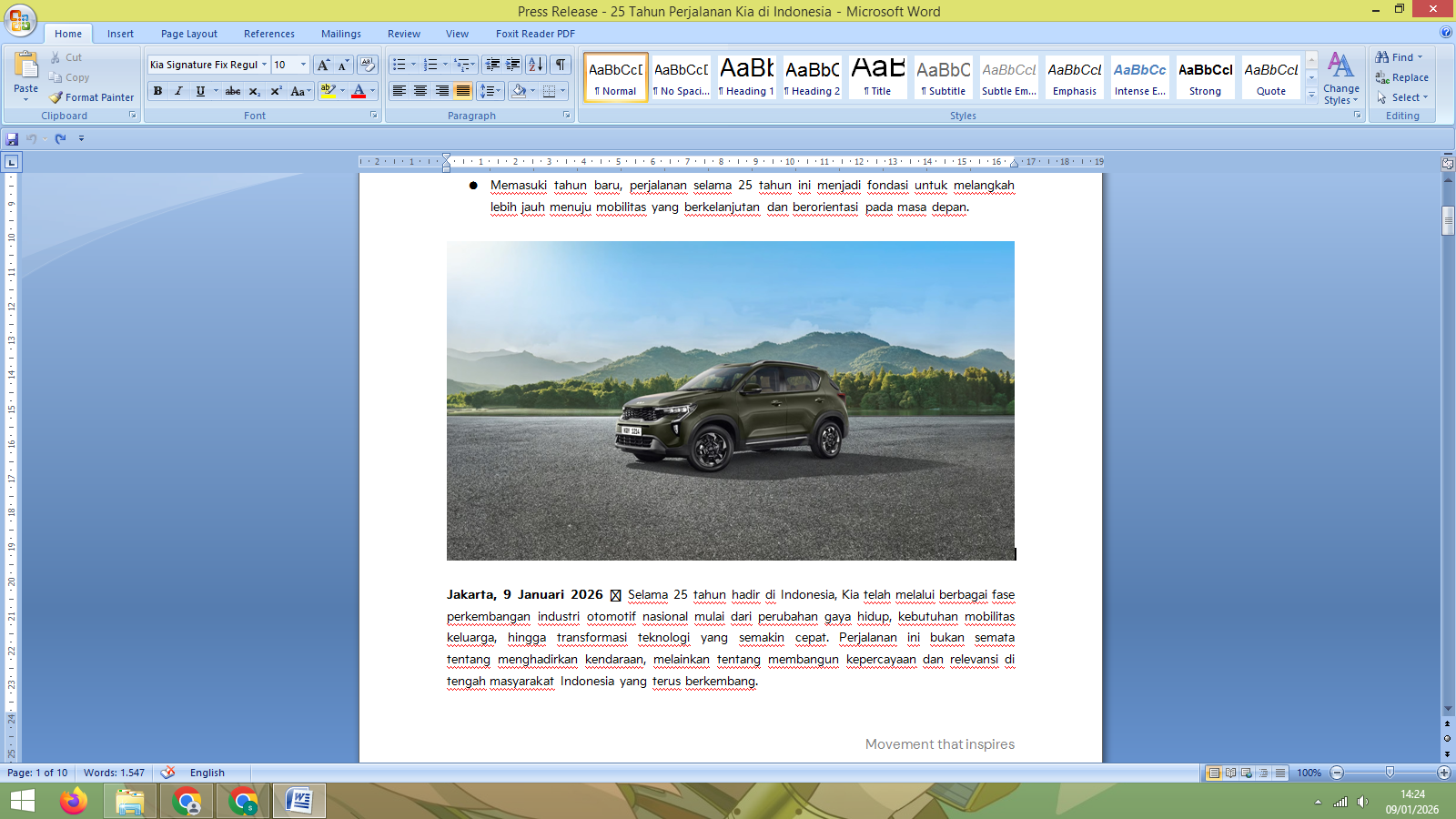Align text to the left
This screenshot has width=1456, height=819.
399,91
